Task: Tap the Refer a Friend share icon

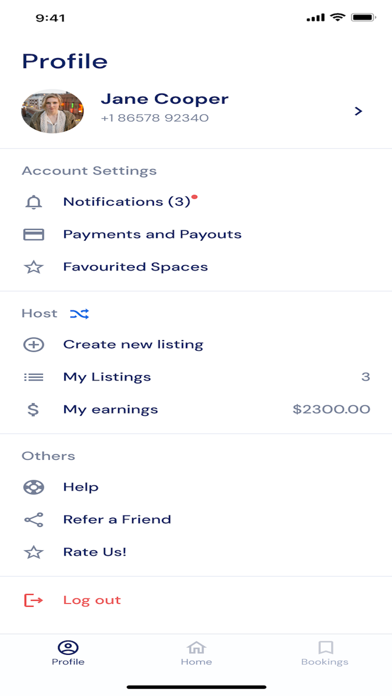Action: (33, 519)
